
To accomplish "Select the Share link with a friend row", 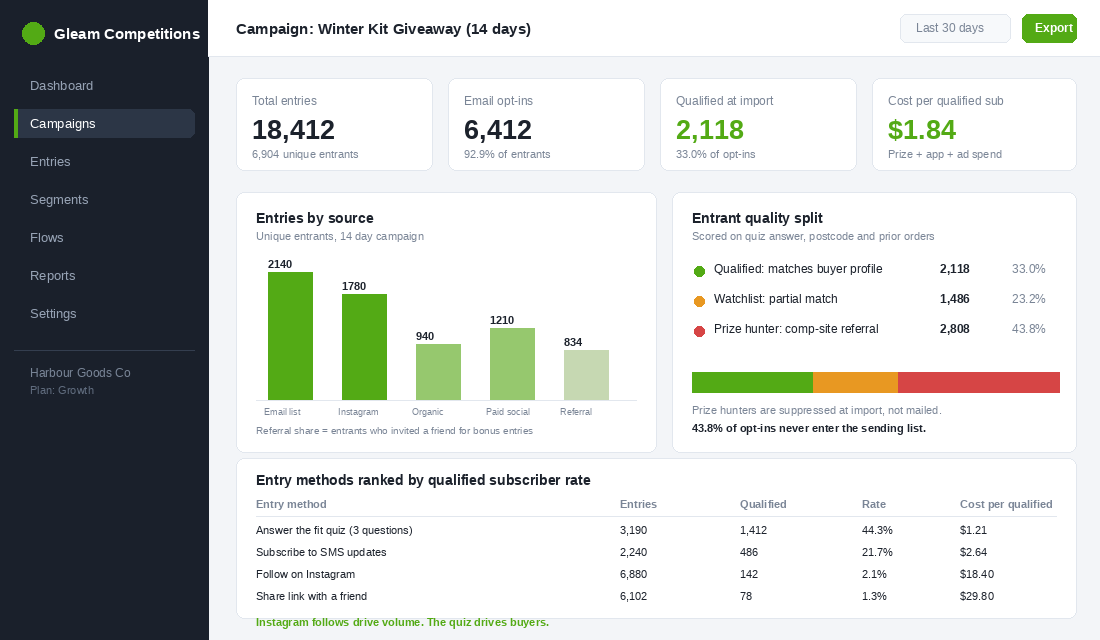I will coord(656,596).
